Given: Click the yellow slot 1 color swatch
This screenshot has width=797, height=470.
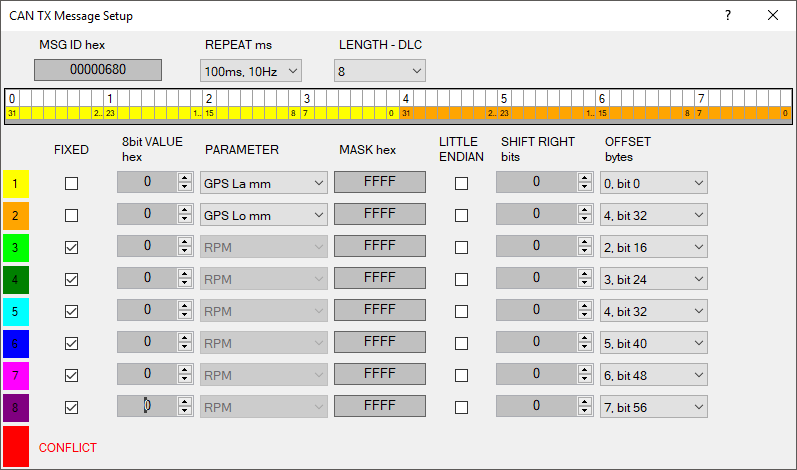Looking at the screenshot, I should [x=17, y=183].
